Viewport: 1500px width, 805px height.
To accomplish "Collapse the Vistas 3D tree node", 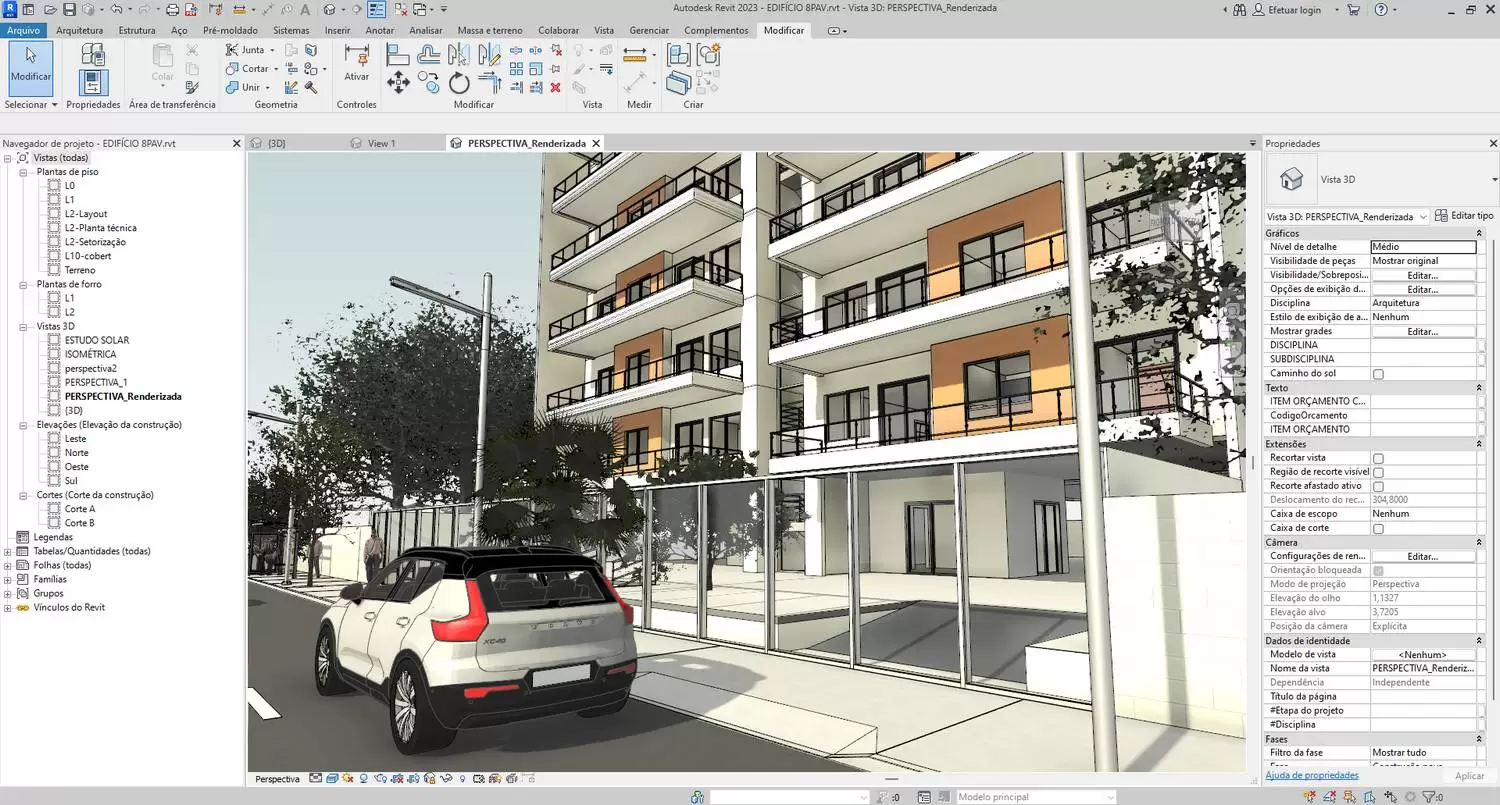I will click(x=23, y=326).
